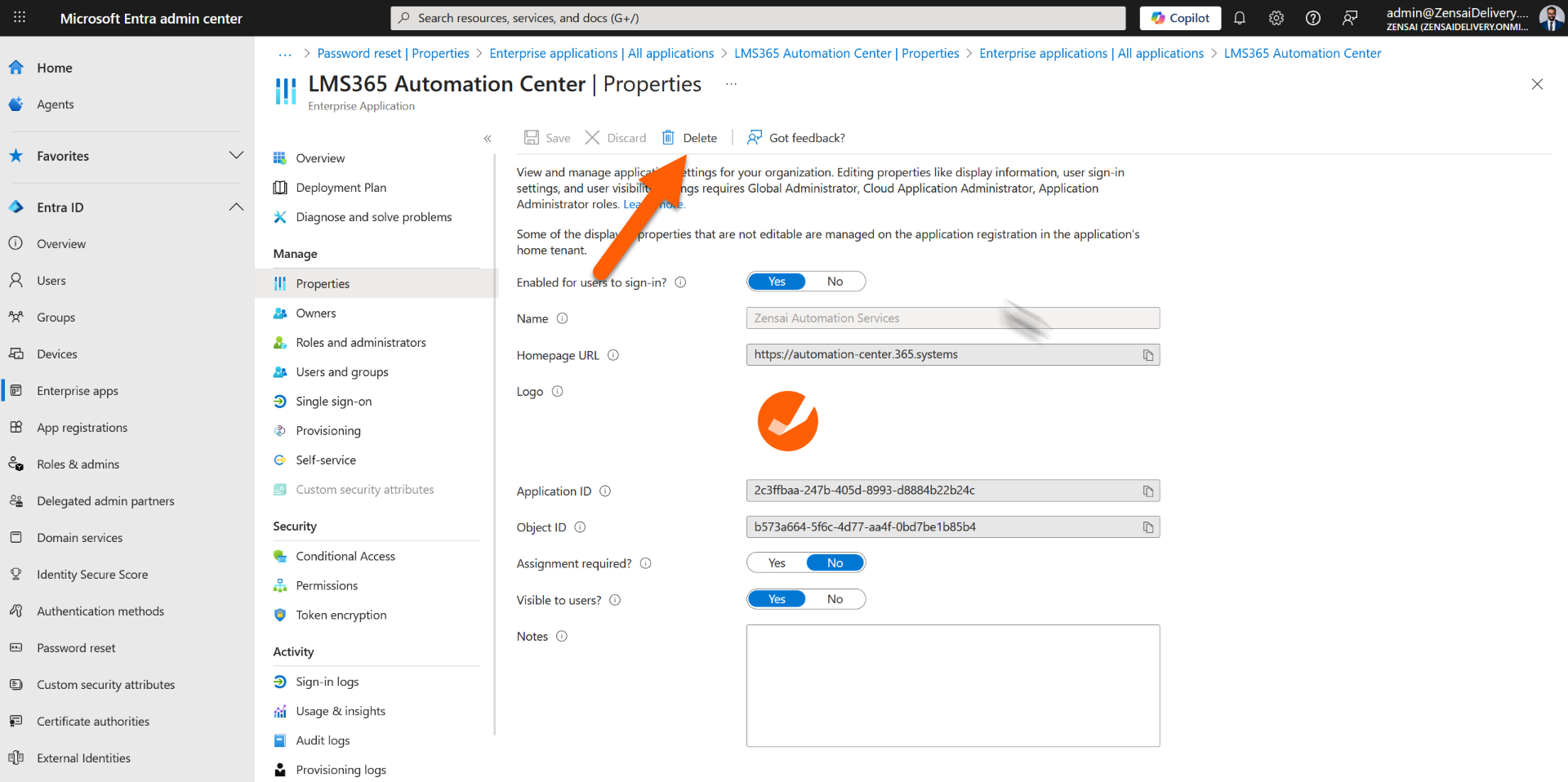This screenshot has height=782, width=1568.
Task: Click the Discard toolbar button
Action: coord(616,137)
